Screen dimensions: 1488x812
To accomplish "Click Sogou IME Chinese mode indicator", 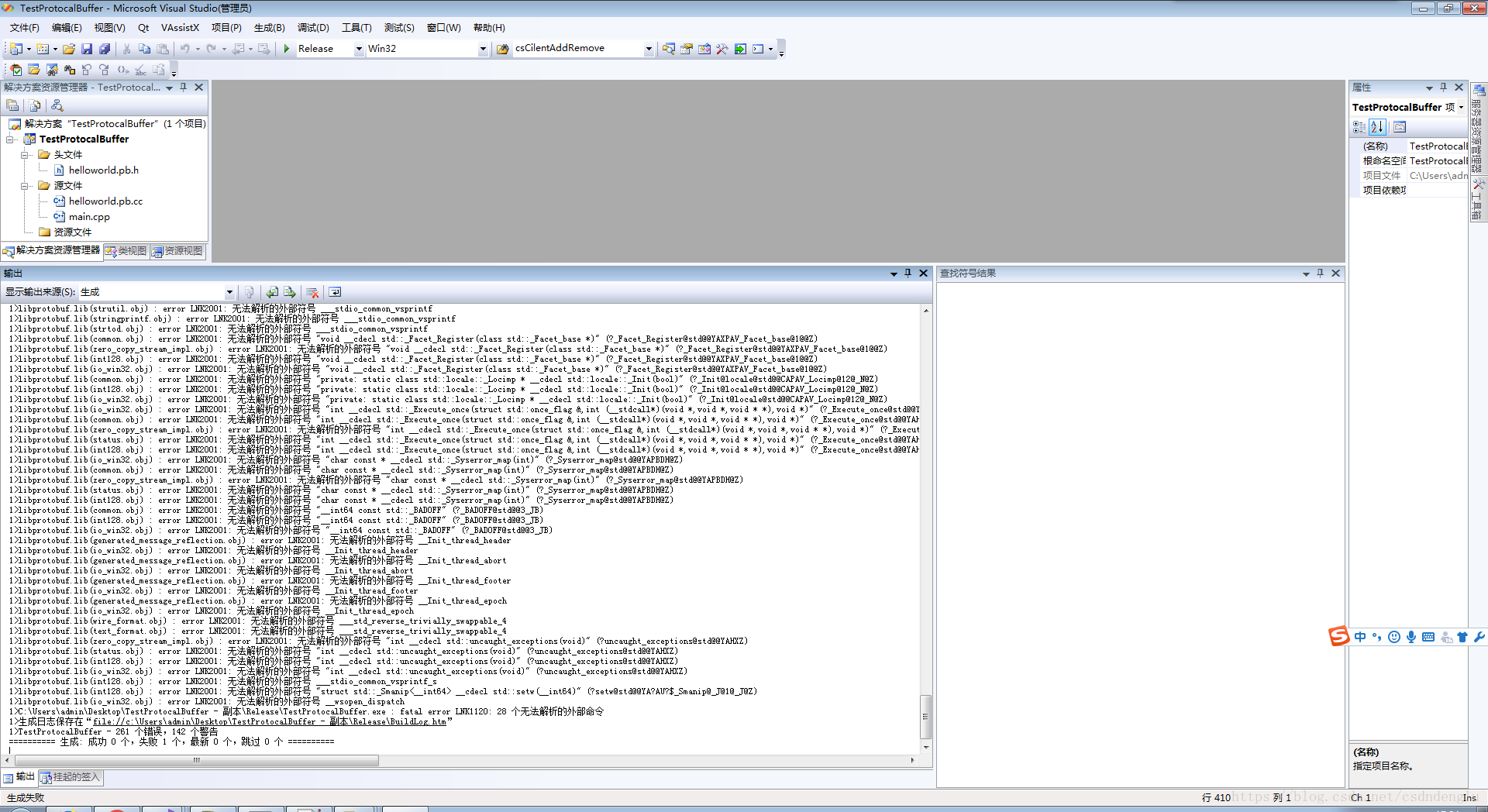I will 1360,637.
